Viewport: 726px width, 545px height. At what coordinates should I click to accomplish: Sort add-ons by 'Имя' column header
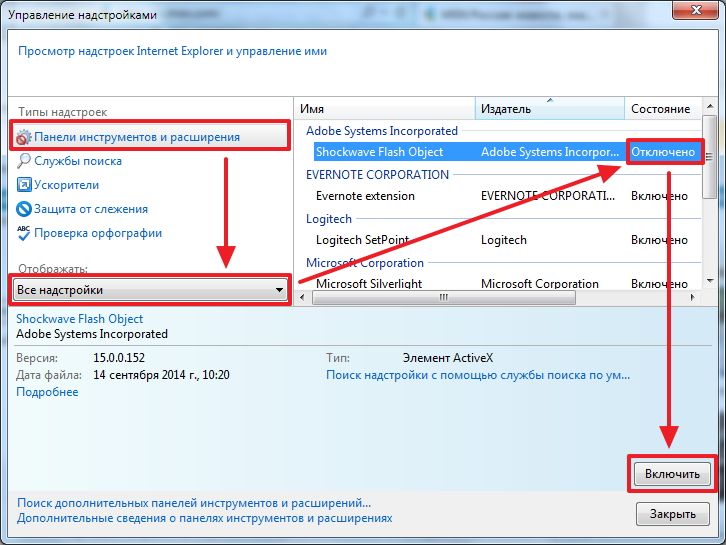tap(384, 108)
